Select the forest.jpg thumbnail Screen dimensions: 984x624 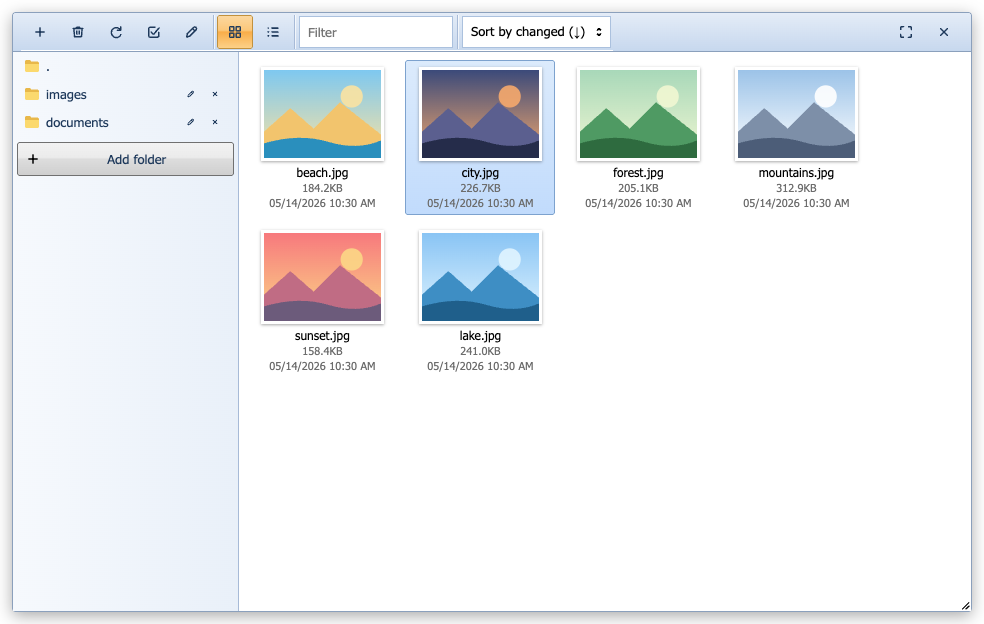pyautogui.click(x=638, y=114)
